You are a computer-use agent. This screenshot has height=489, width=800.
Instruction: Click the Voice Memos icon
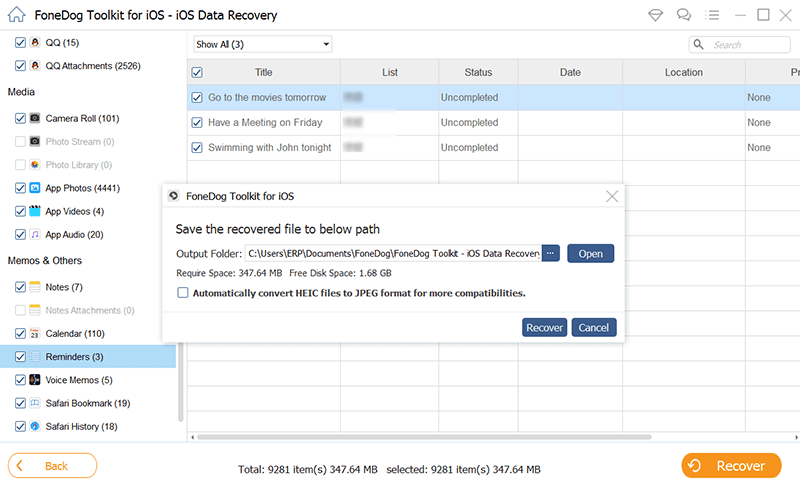(35, 380)
